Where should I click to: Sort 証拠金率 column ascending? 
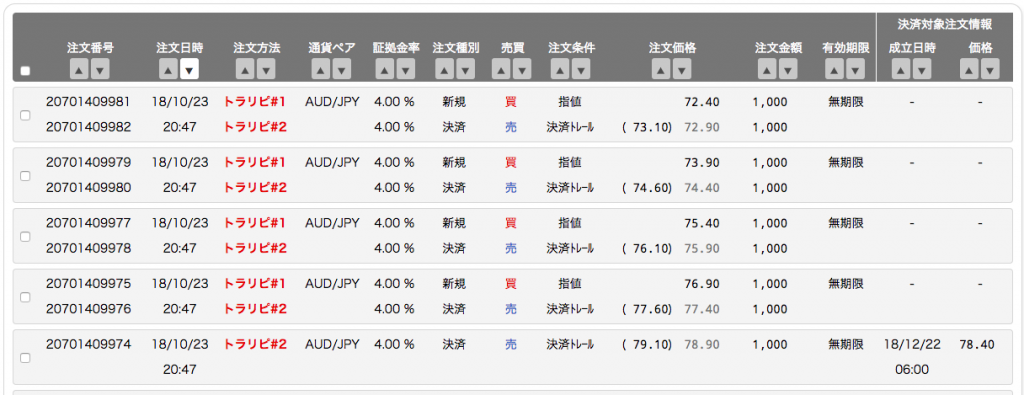click(x=385, y=69)
